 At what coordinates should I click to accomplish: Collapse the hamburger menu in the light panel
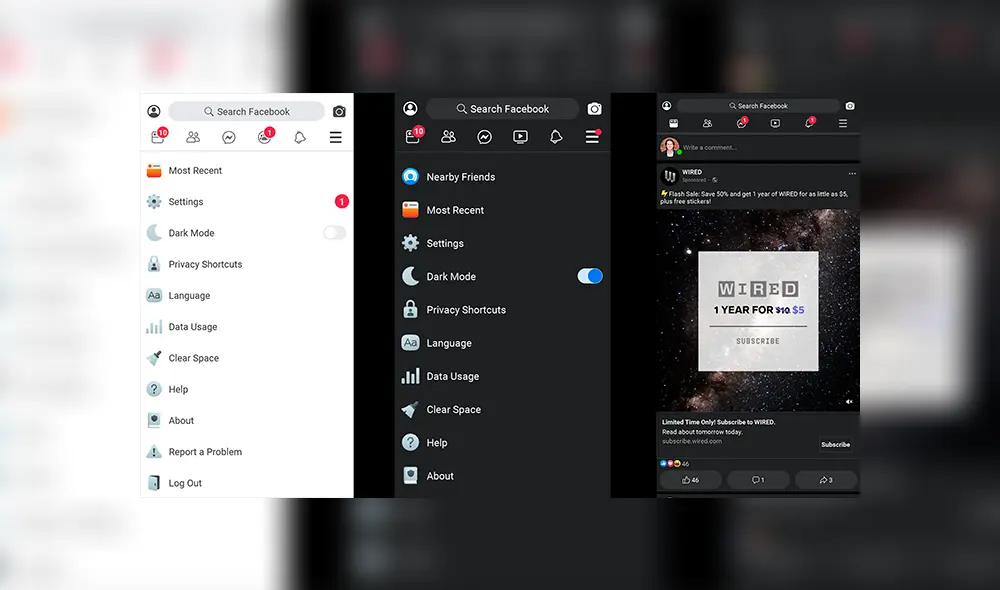coord(335,138)
